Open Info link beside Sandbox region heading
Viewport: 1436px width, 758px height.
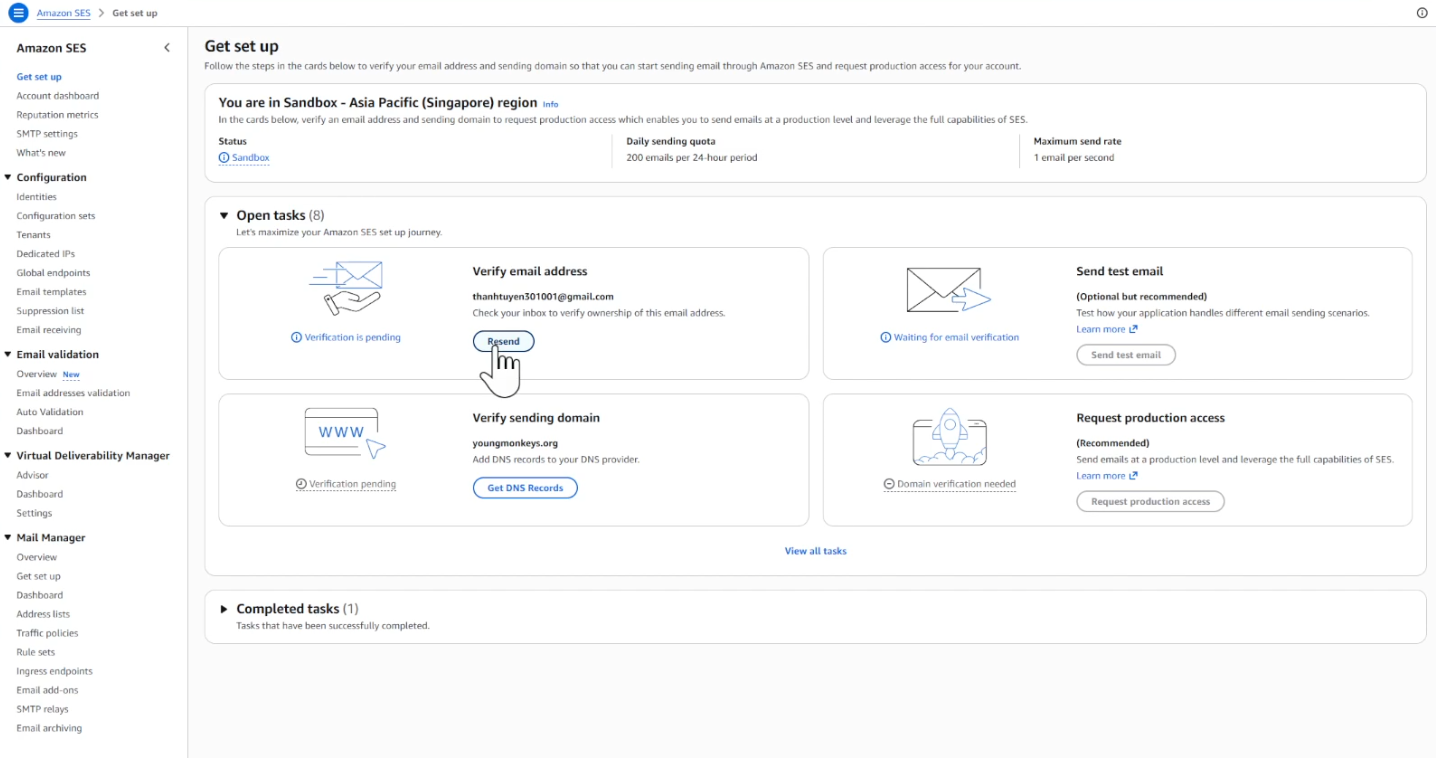coord(550,104)
